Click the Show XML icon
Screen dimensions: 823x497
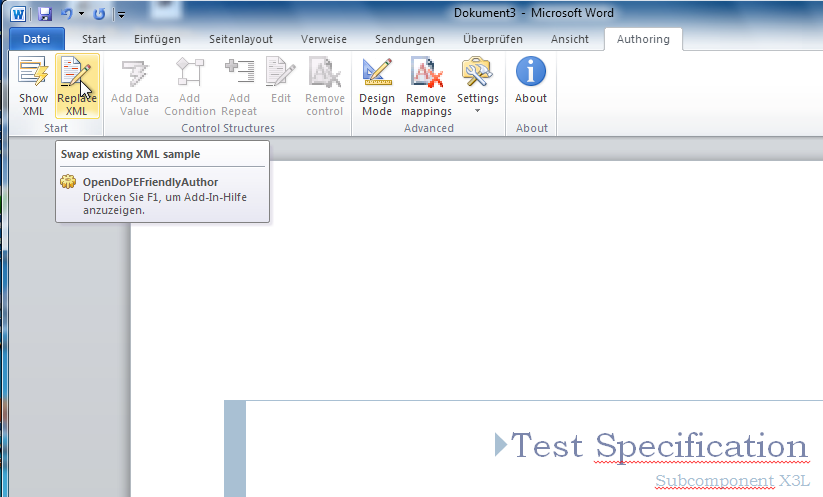[33, 73]
